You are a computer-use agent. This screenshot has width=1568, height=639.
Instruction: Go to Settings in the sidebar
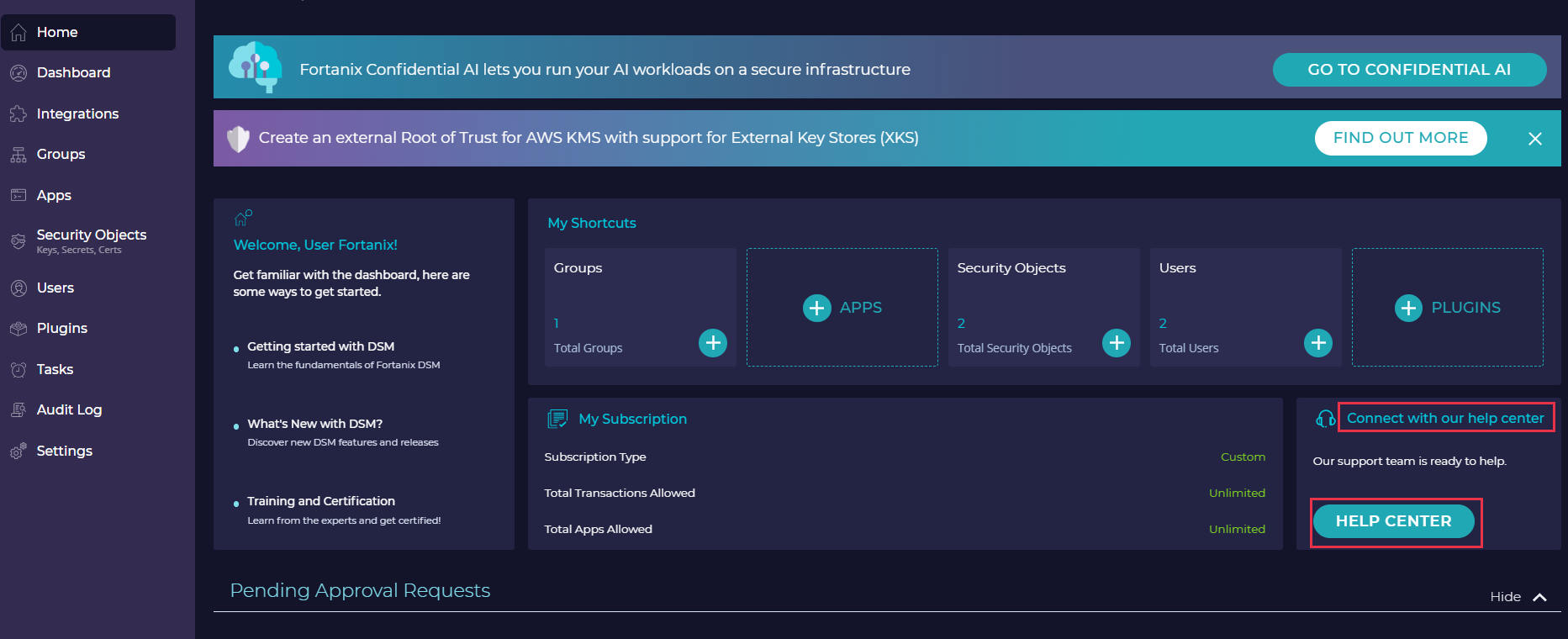(x=64, y=452)
